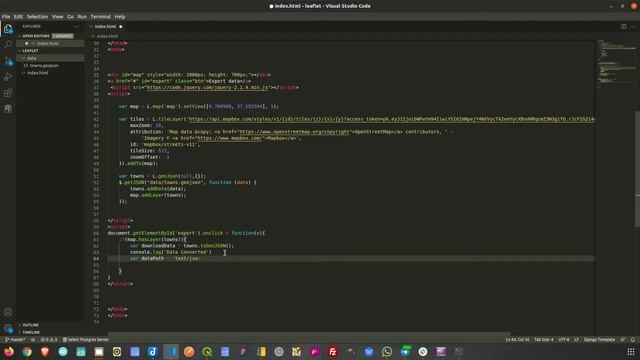
Task: Open the Explorer view in activity bar
Action: click(x=8, y=29)
